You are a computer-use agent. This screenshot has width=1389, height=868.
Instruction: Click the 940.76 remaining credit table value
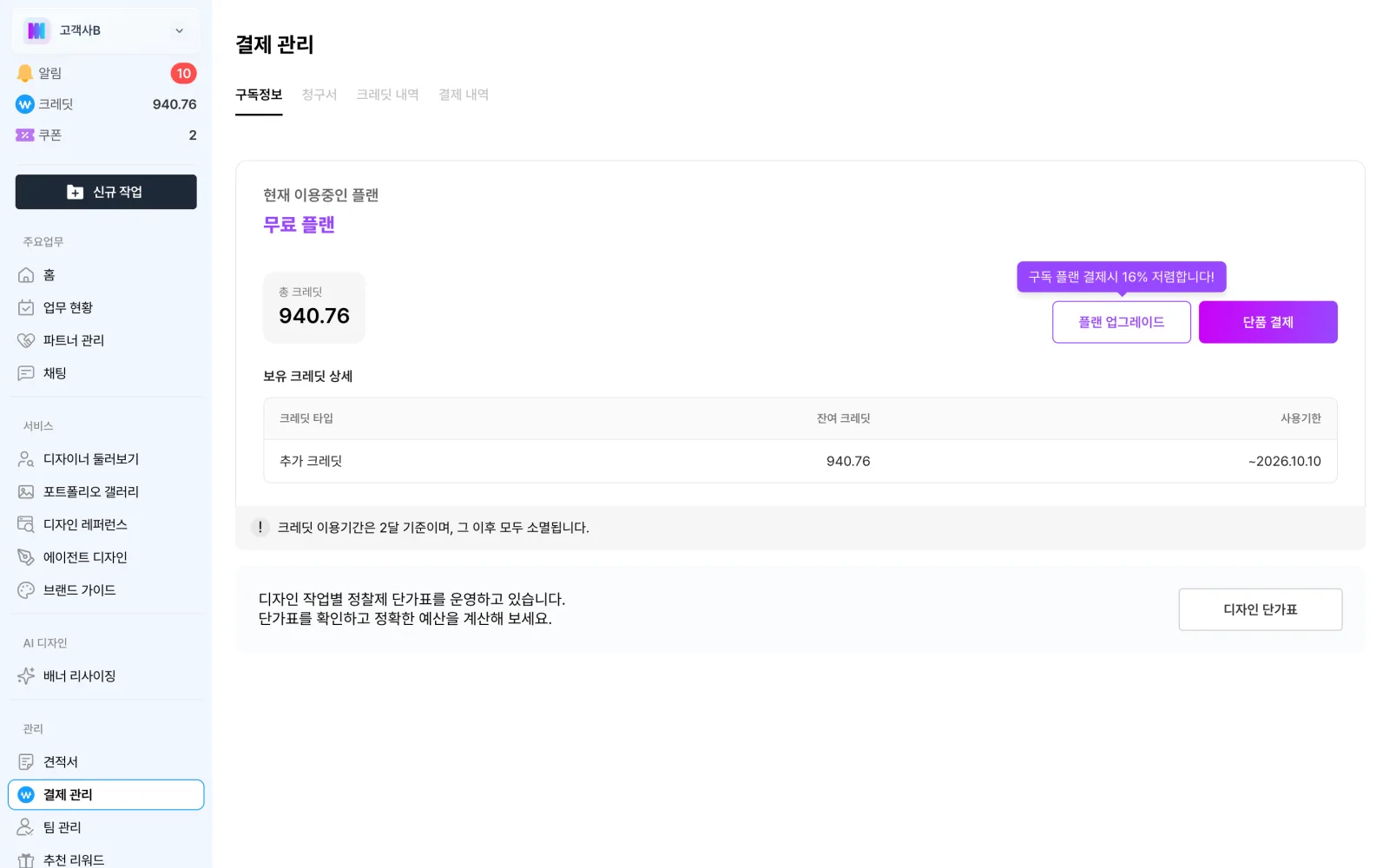(x=848, y=462)
